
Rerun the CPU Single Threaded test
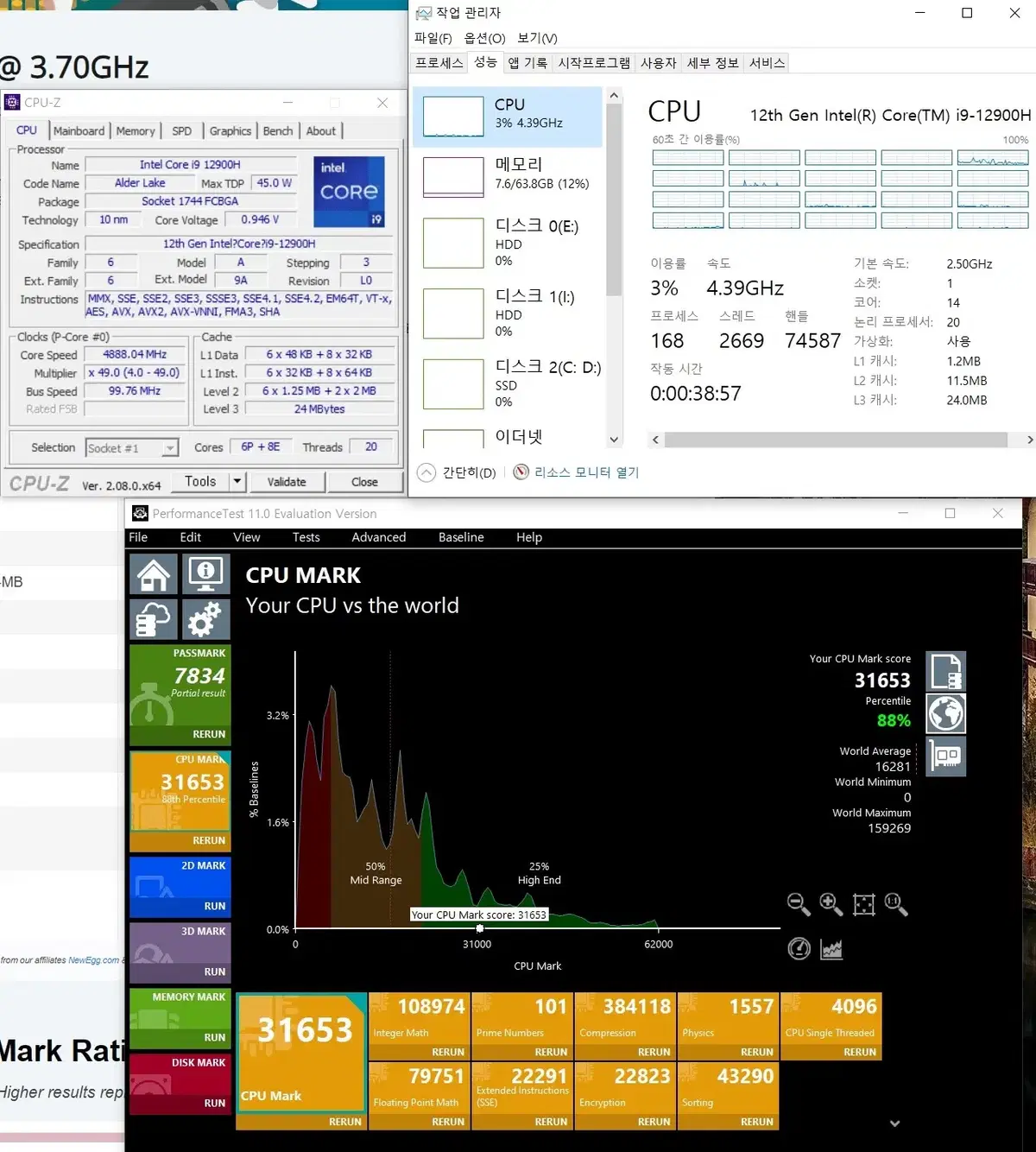(x=860, y=1052)
